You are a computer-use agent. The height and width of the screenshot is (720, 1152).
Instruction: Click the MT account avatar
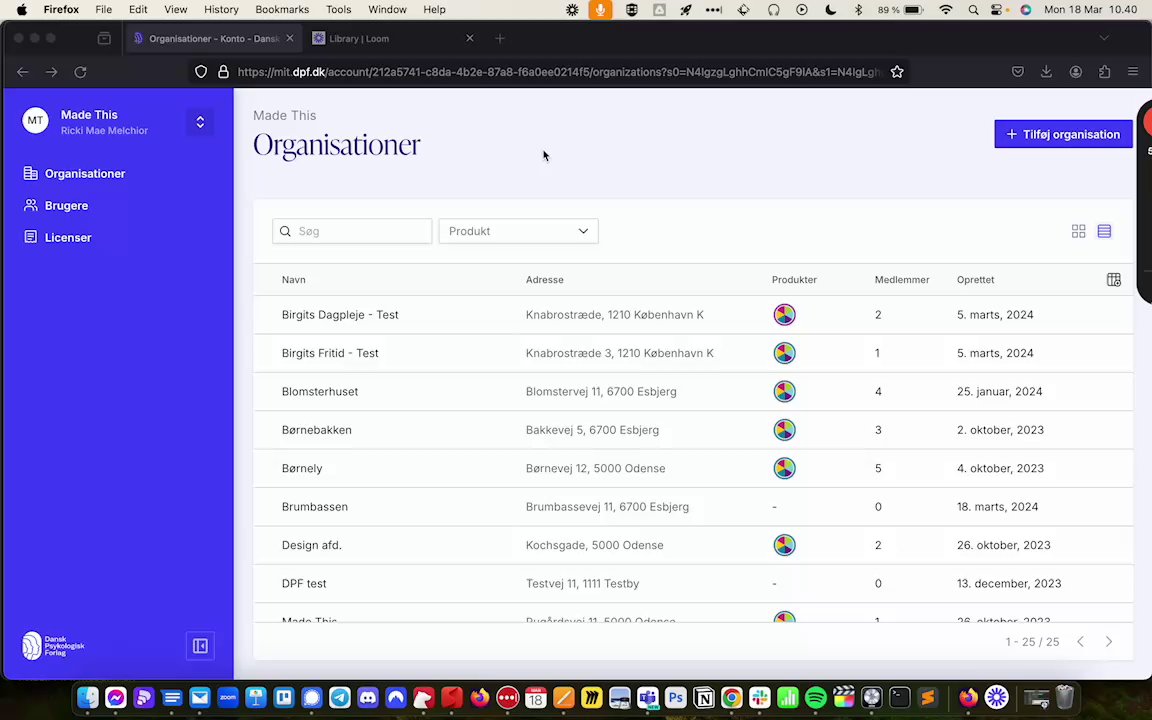tap(35, 120)
